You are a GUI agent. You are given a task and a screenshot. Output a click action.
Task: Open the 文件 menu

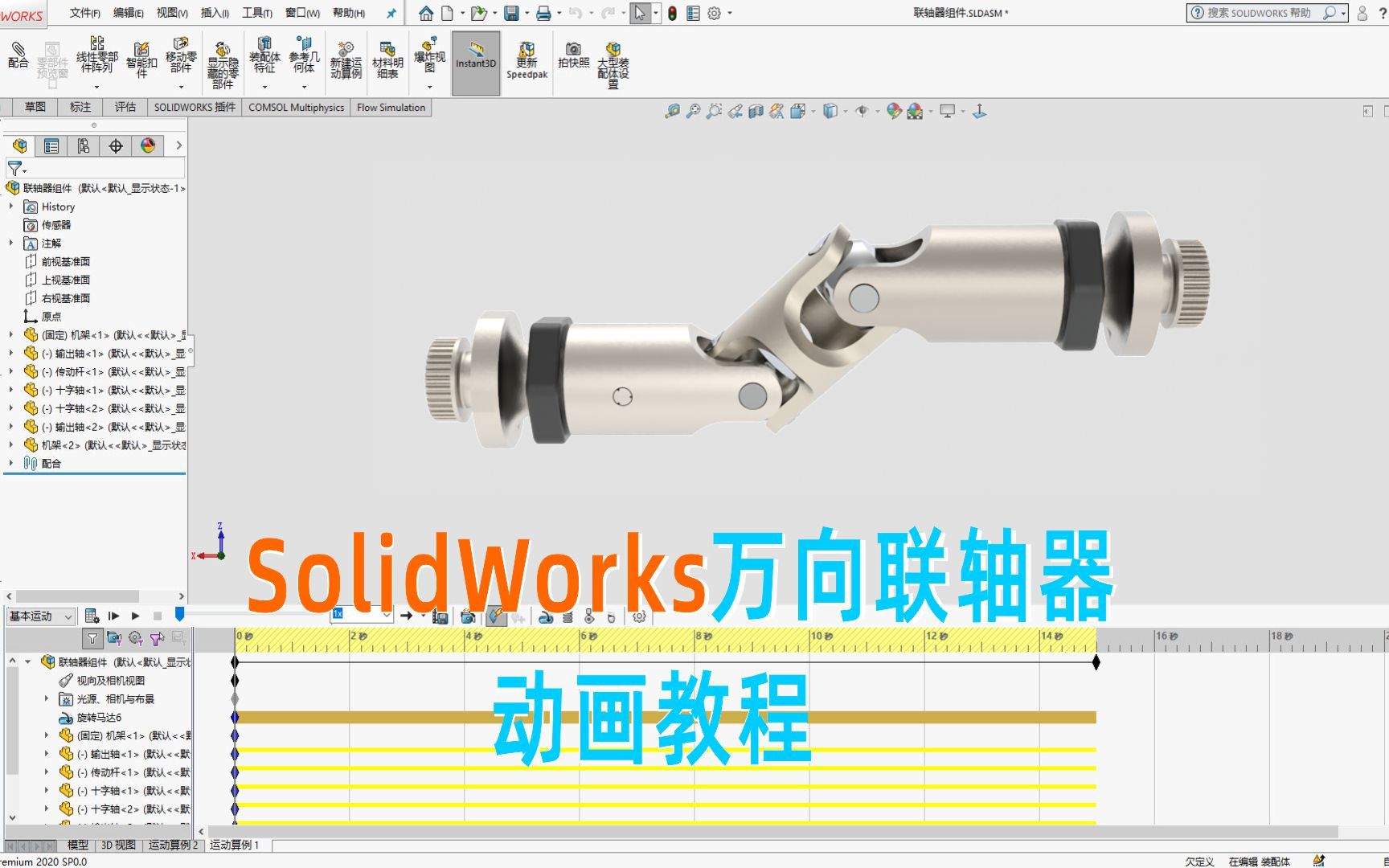click(84, 13)
